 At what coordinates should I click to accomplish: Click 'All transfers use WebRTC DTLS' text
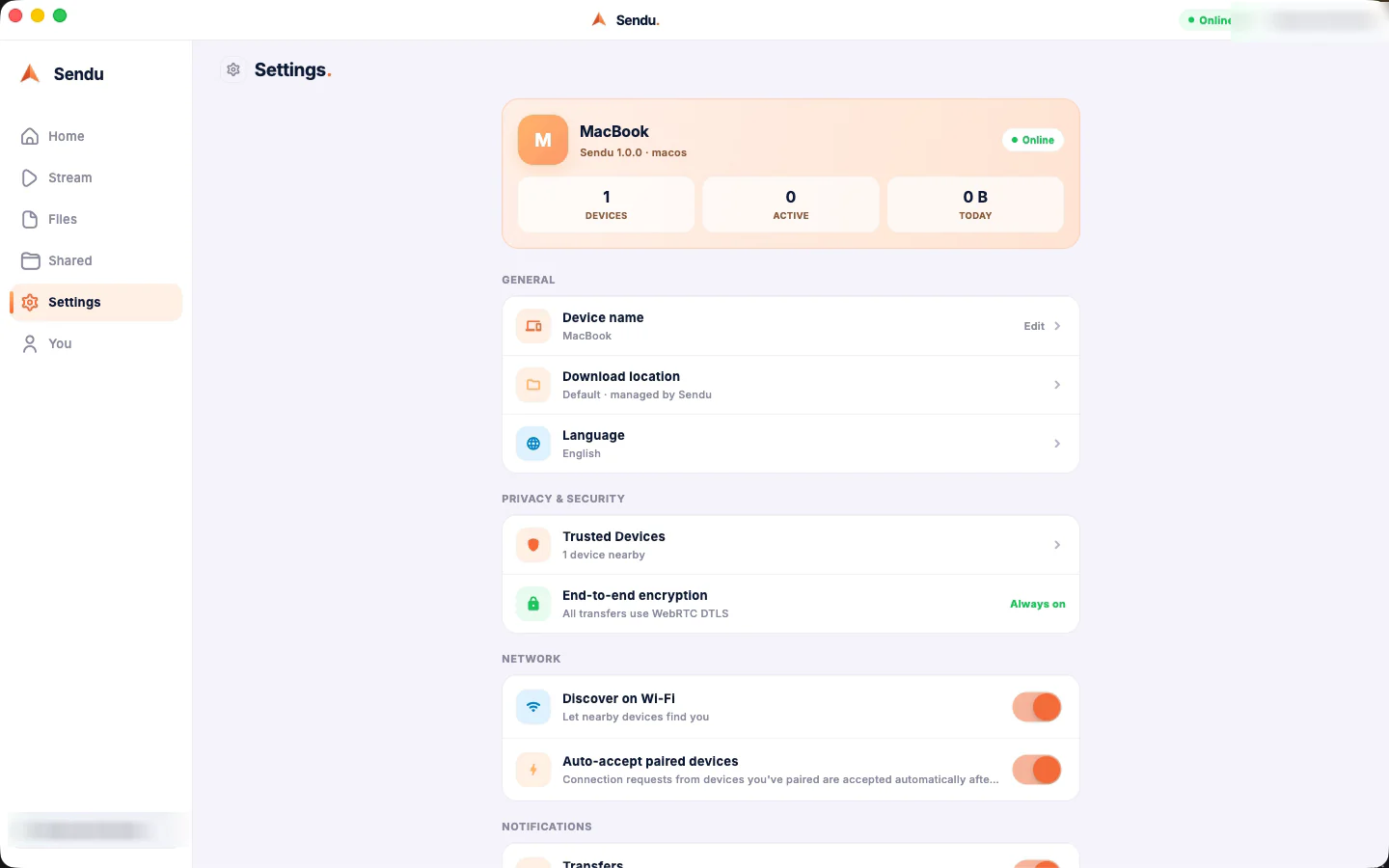(x=645, y=613)
